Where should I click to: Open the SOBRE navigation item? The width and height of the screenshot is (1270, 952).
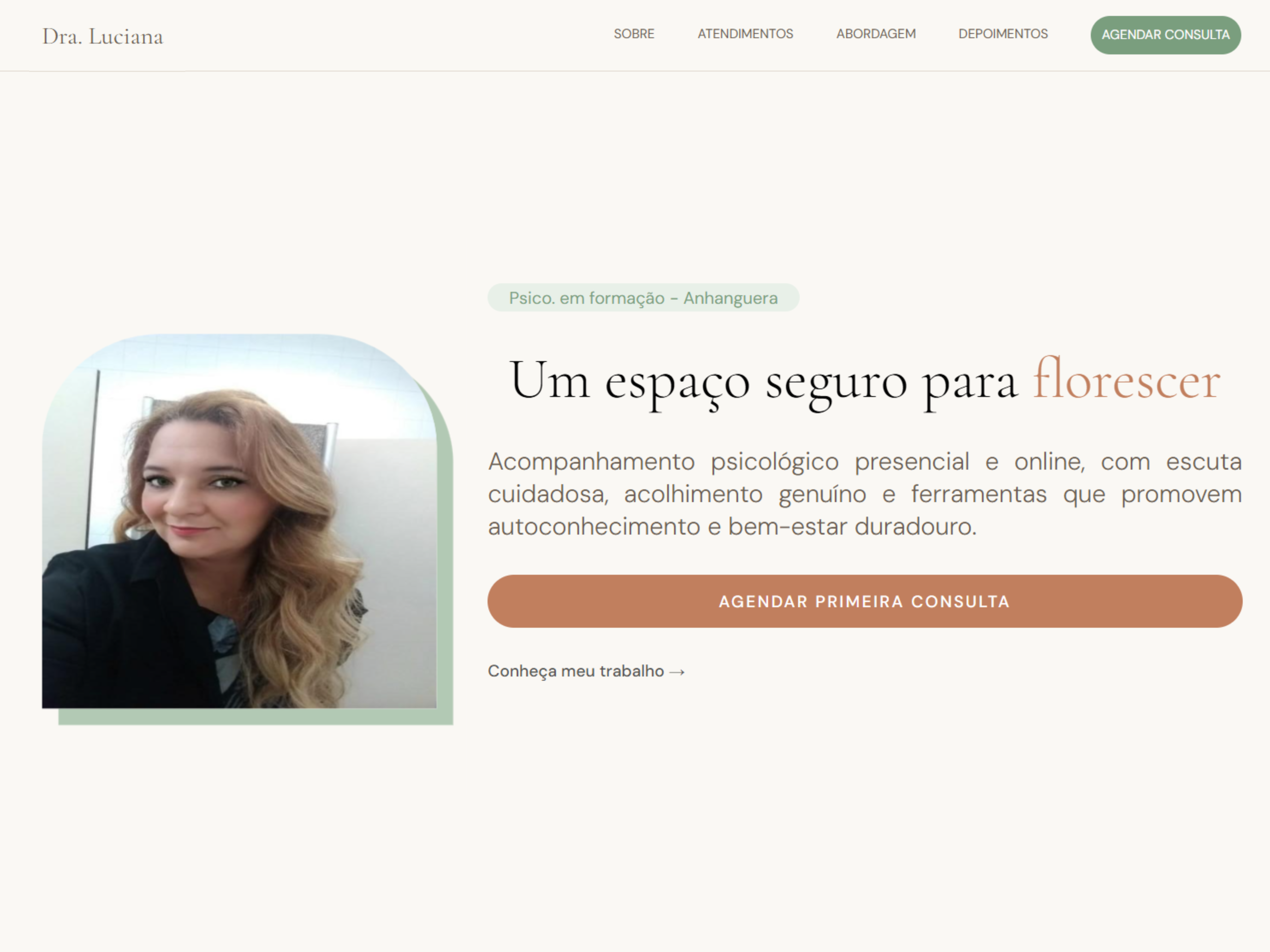click(x=634, y=34)
